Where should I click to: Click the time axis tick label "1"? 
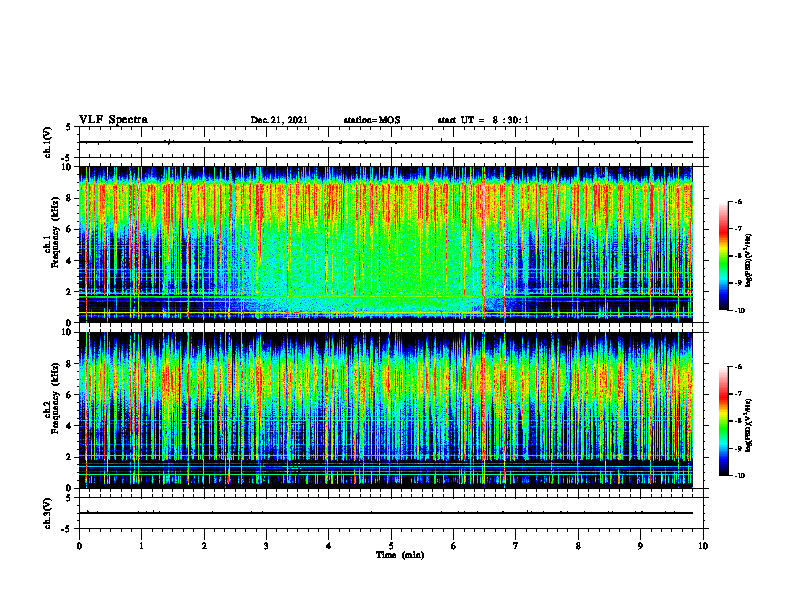[141, 546]
